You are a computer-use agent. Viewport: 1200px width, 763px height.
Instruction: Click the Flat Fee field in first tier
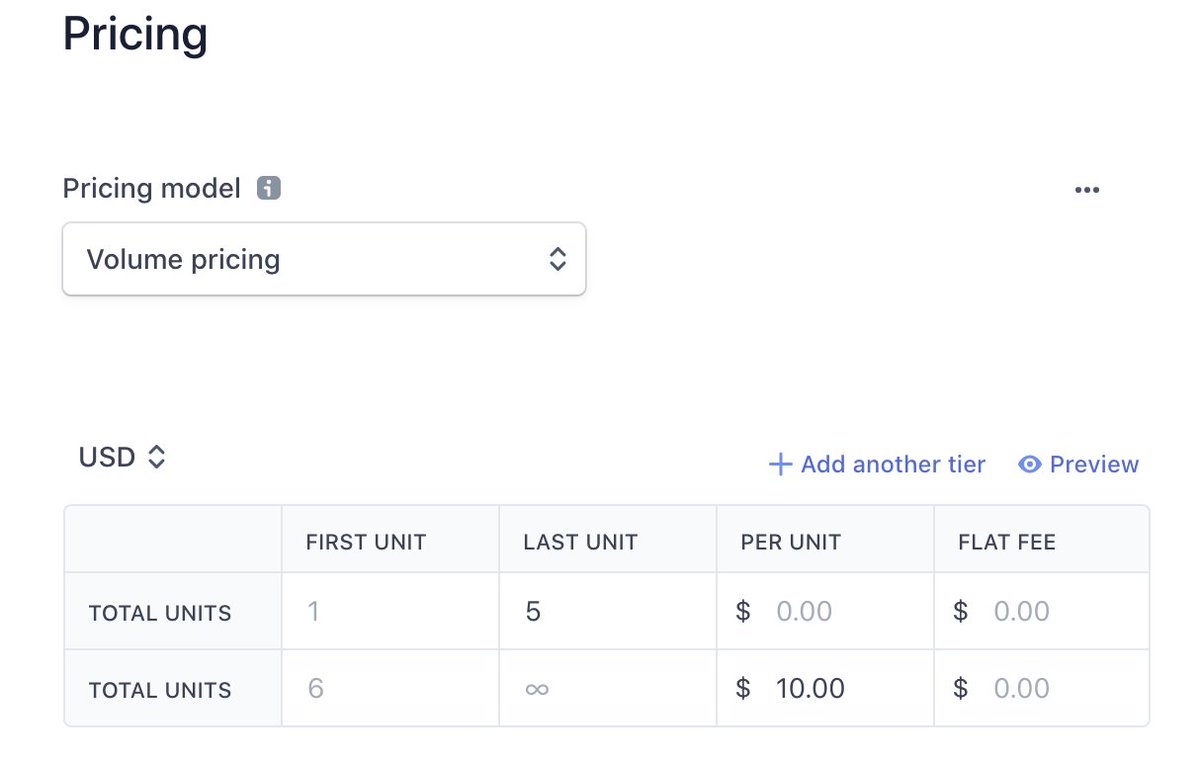click(1042, 611)
